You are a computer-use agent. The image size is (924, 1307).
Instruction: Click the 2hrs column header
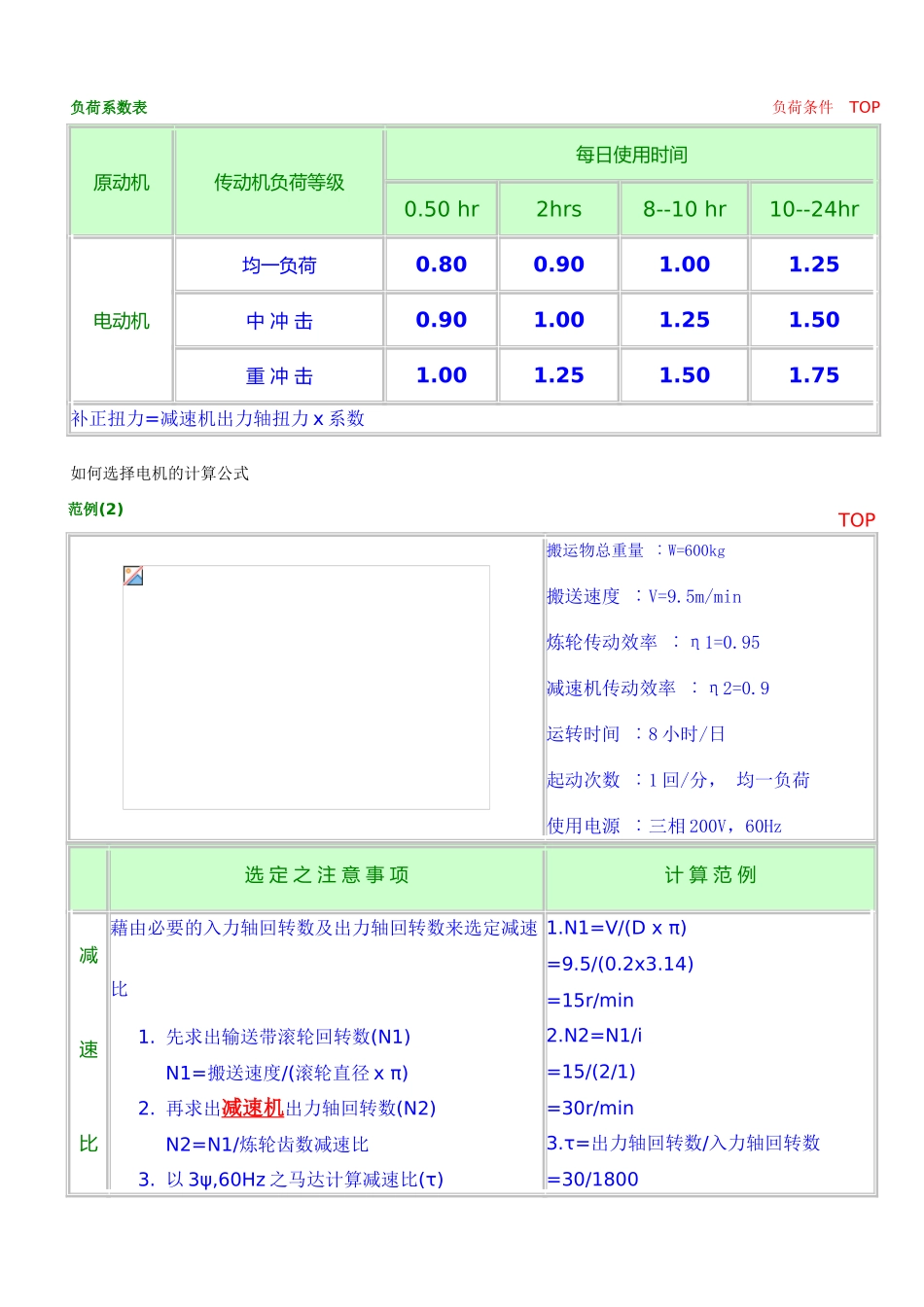click(x=559, y=209)
